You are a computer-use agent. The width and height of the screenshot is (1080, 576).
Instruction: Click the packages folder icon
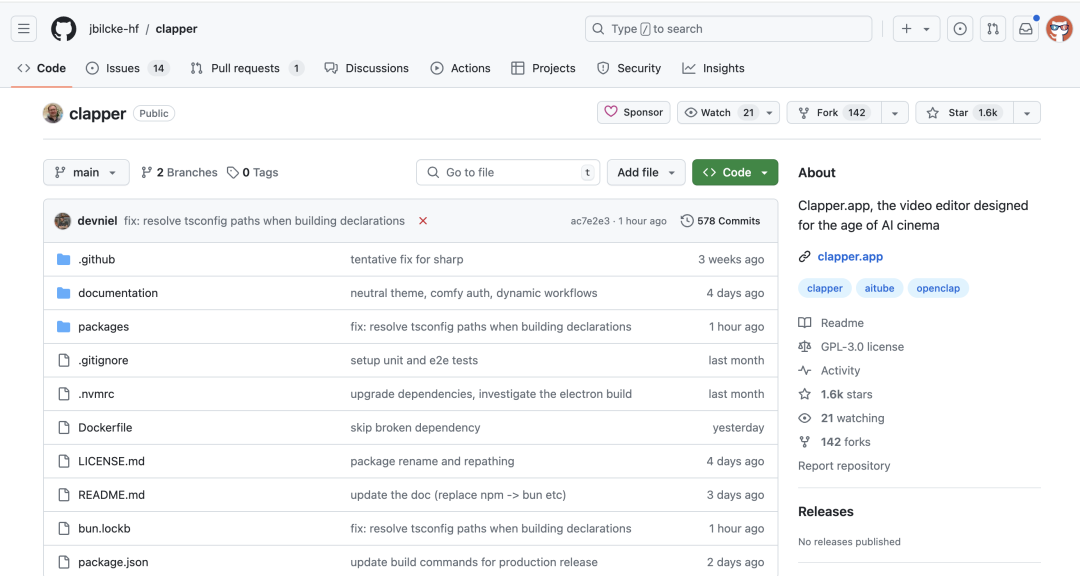pyautogui.click(x=63, y=327)
